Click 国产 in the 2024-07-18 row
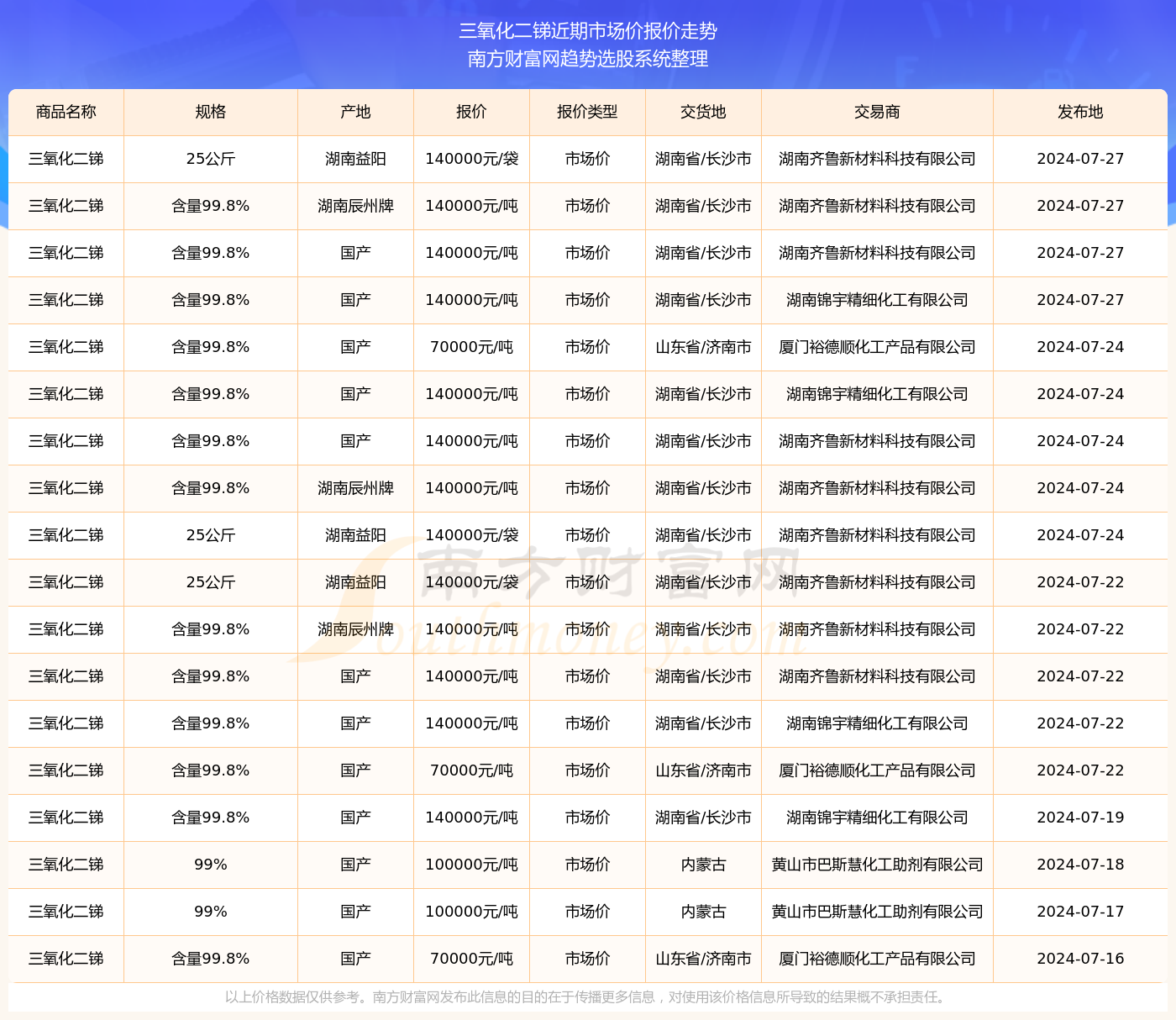Viewport: 1176px width, 1020px height. point(355,865)
